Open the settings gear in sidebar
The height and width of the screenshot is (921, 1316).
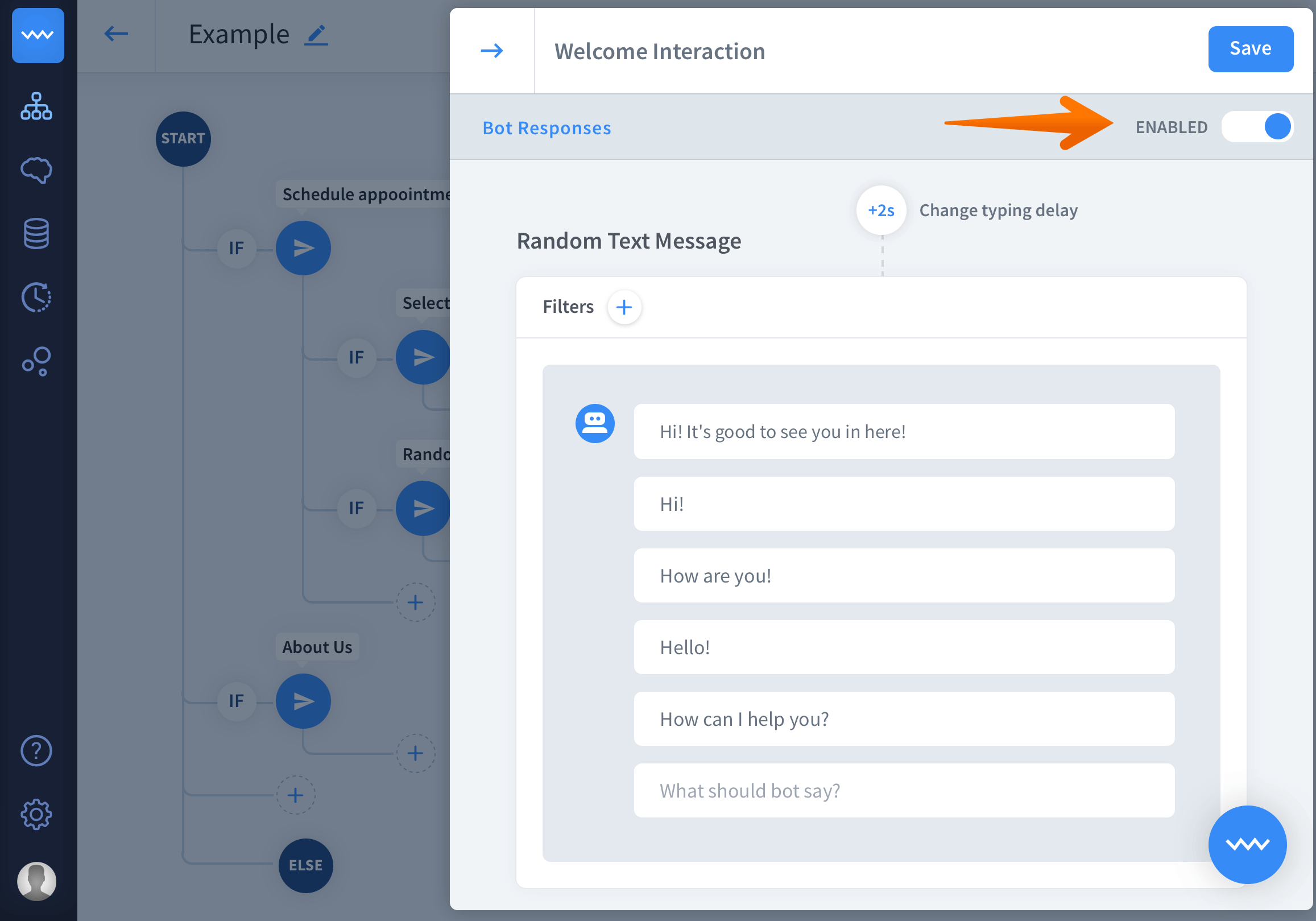(x=36, y=813)
